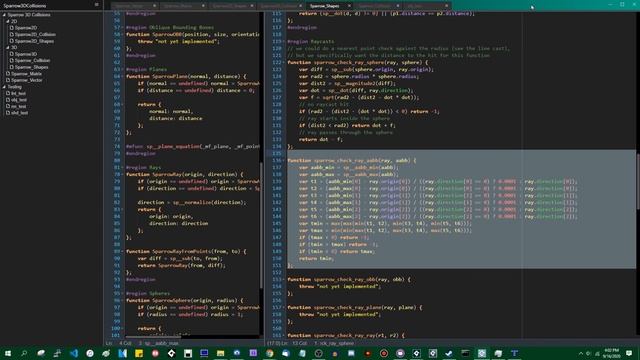Fold sparrow_check_ray_sphere function at line 122
Image resolution: width=640 pixels, height=360 pixels.
coord(284,62)
